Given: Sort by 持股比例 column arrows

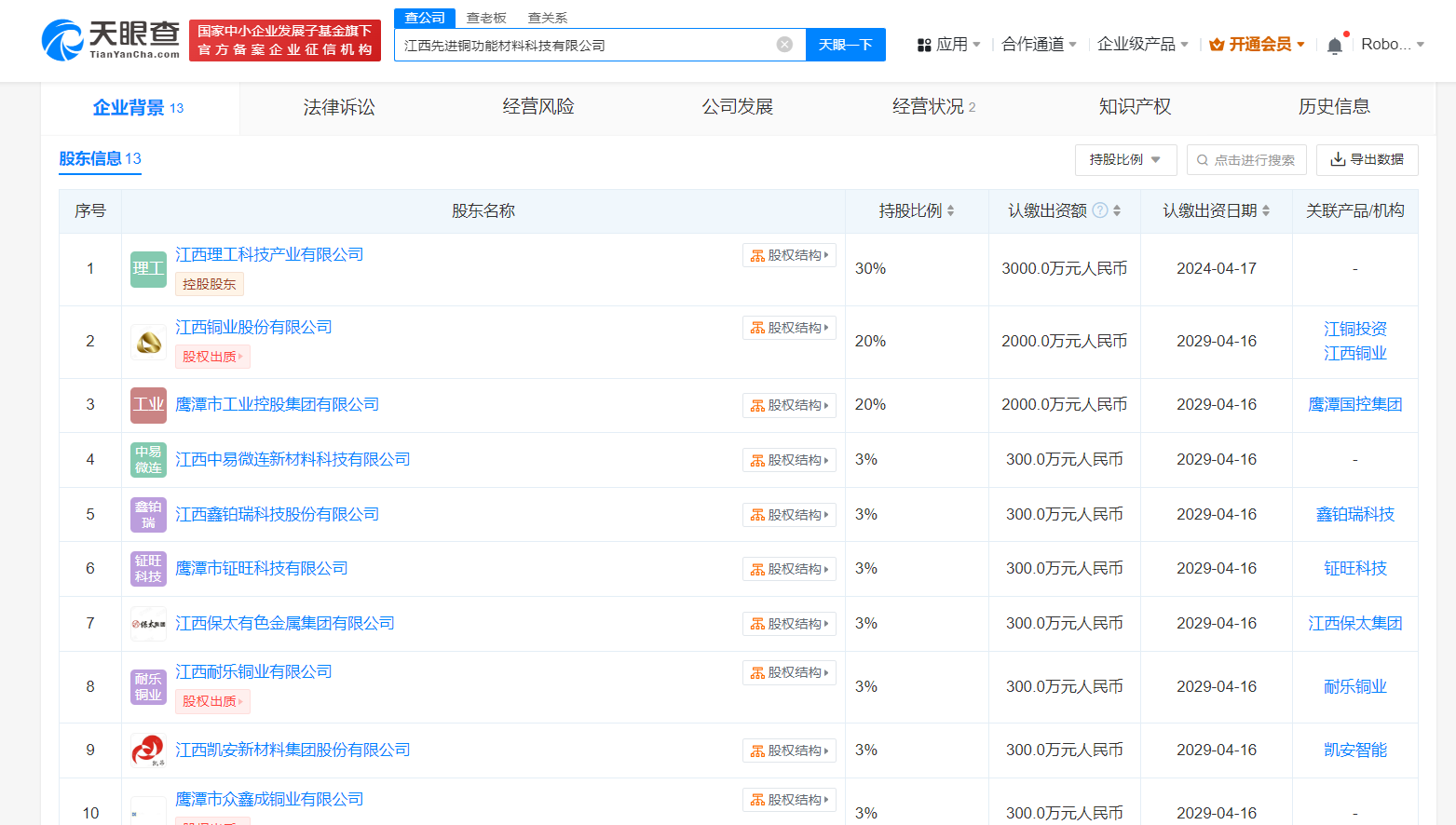Looking at the screenshot, I should point(950,211).
